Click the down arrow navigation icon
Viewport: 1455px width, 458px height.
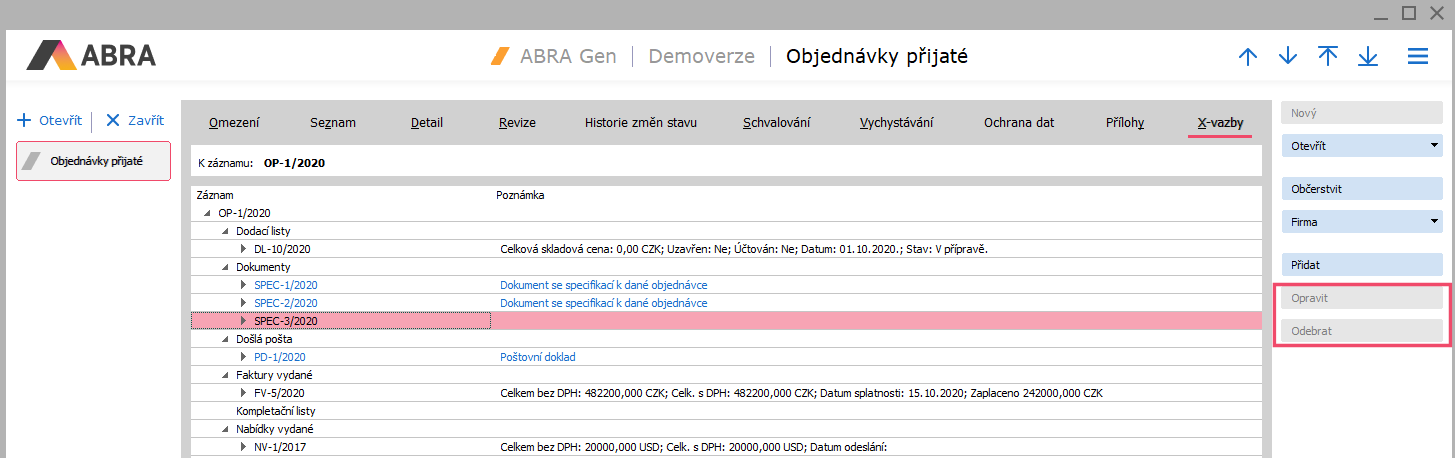coord(1288,57)
